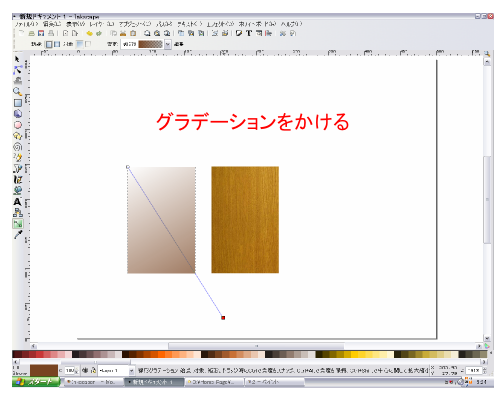Open the 編集 menu

click(x=52, y=24)
